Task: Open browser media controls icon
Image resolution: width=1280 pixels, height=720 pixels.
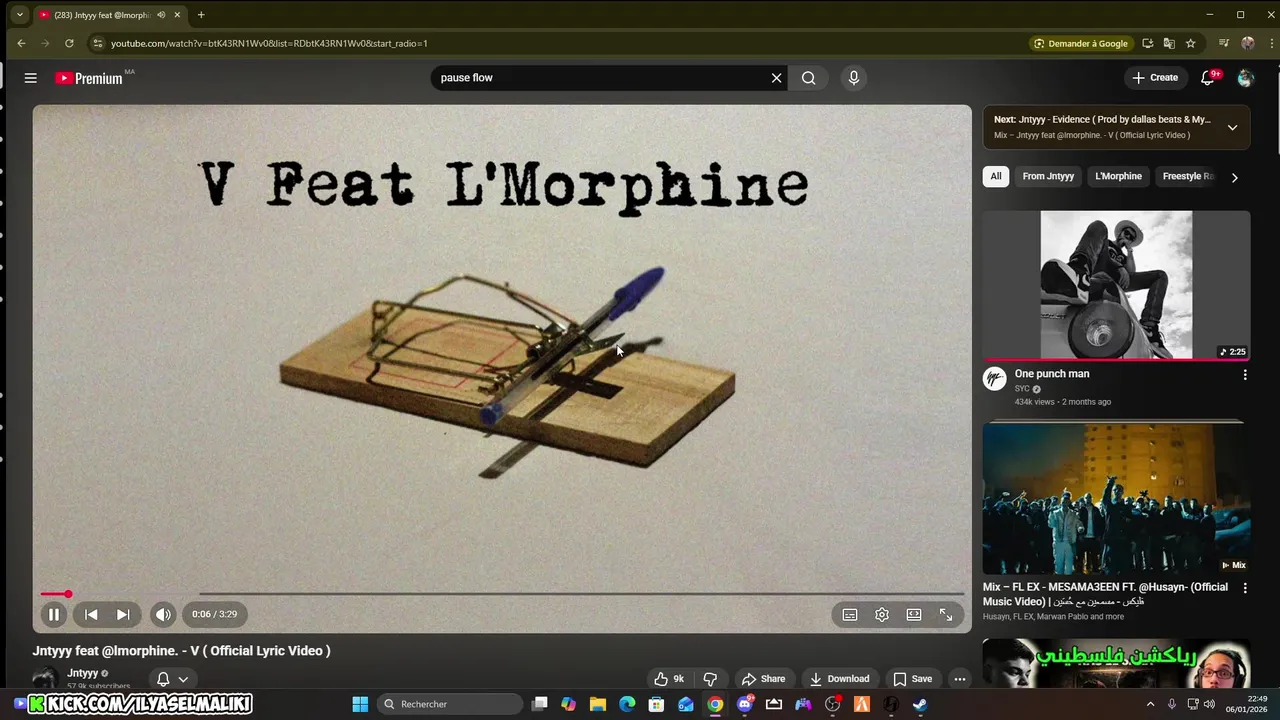Action: pyautogui.click(x=1224, y=44)
